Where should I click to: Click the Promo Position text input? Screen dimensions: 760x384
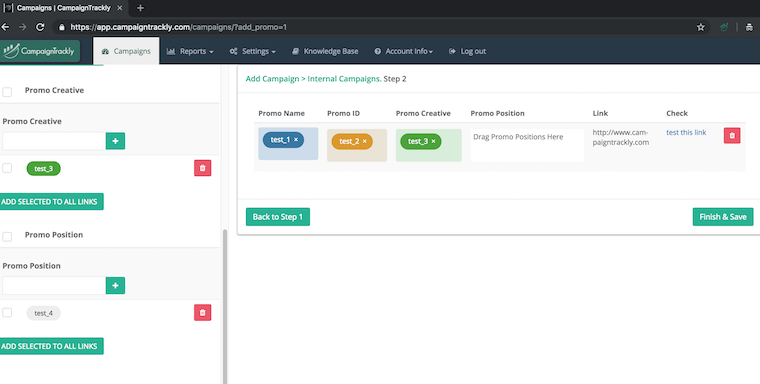(54, 286)
